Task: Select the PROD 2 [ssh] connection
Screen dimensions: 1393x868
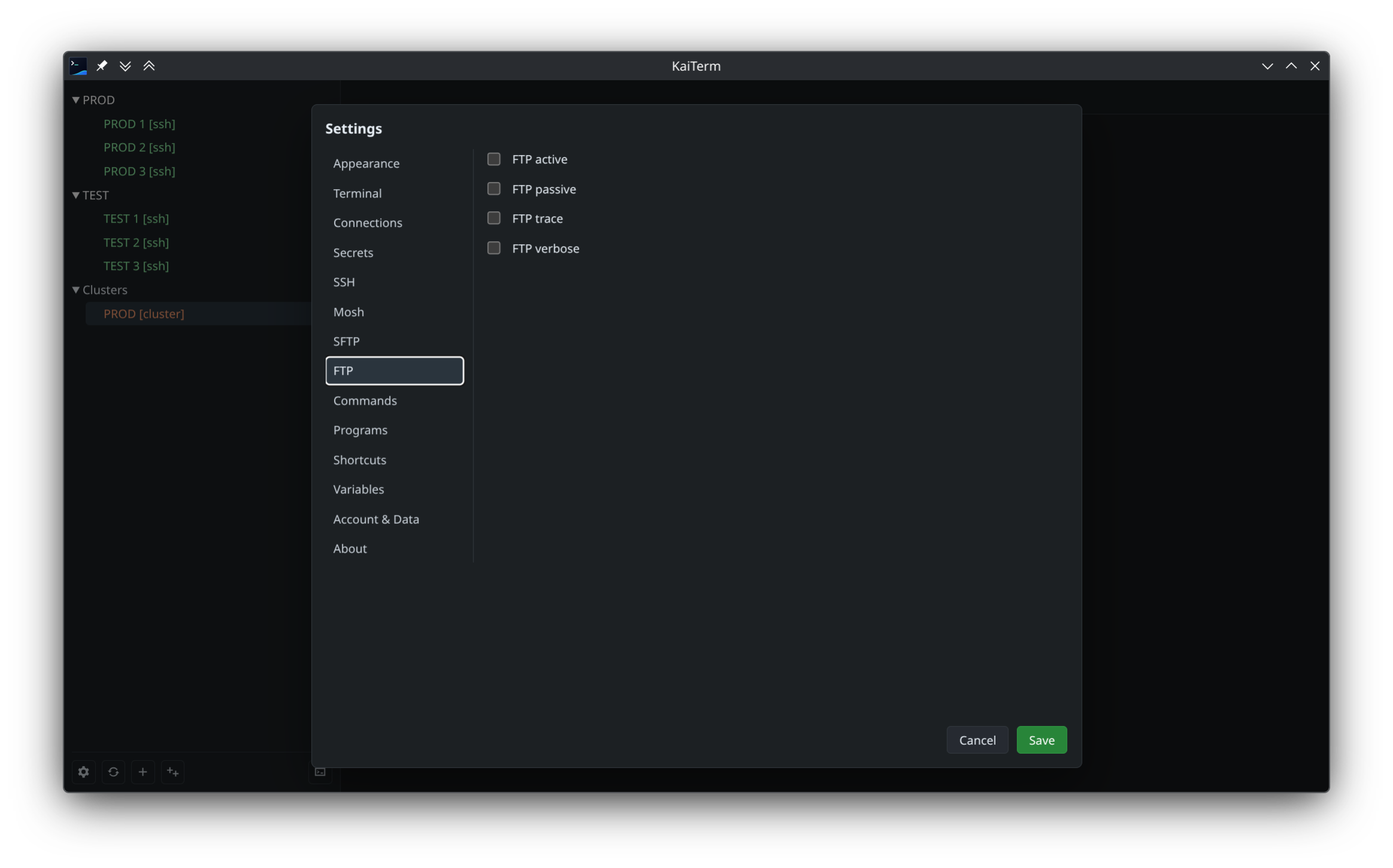Action: coord(139,147)
